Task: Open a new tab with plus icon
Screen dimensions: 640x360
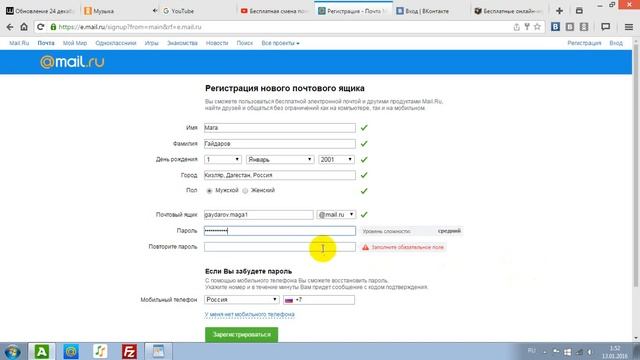Action: coord(560,11)
